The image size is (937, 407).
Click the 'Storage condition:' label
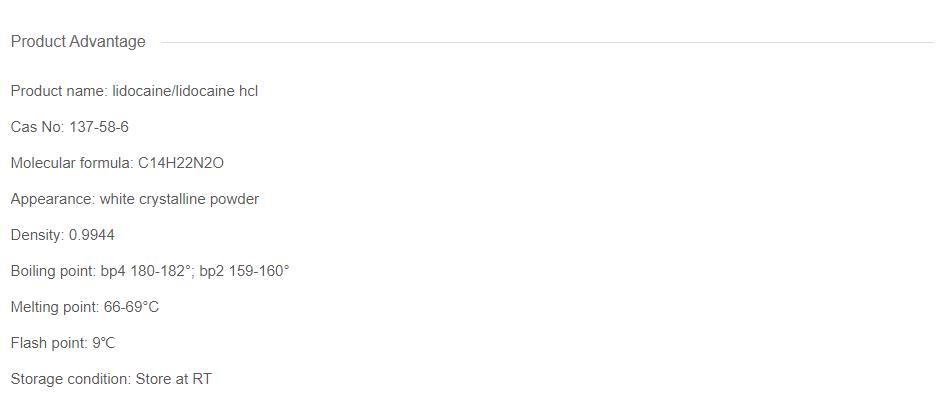pos(71,379)
